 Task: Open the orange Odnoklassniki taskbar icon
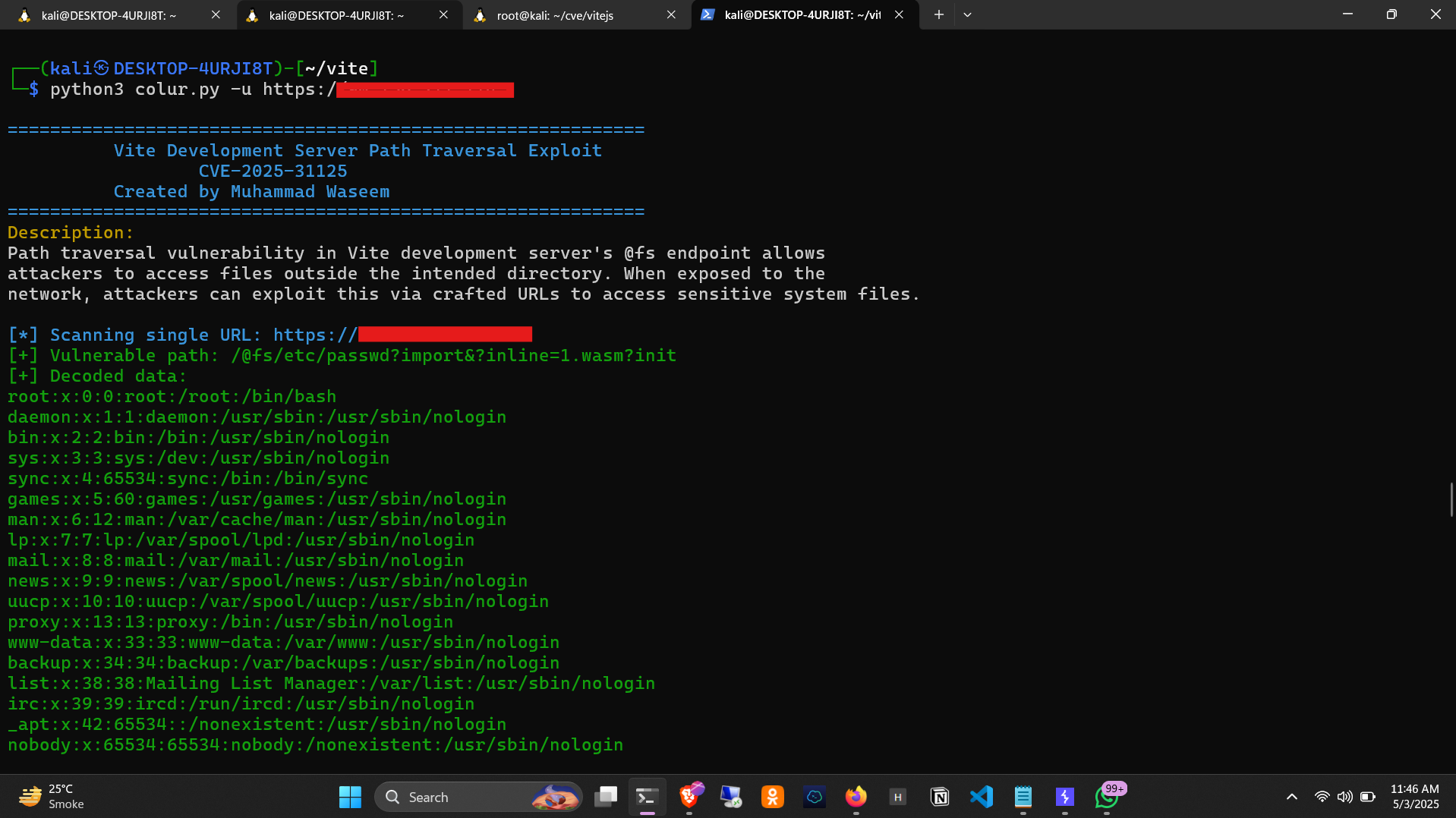click(x=773, y=797)
